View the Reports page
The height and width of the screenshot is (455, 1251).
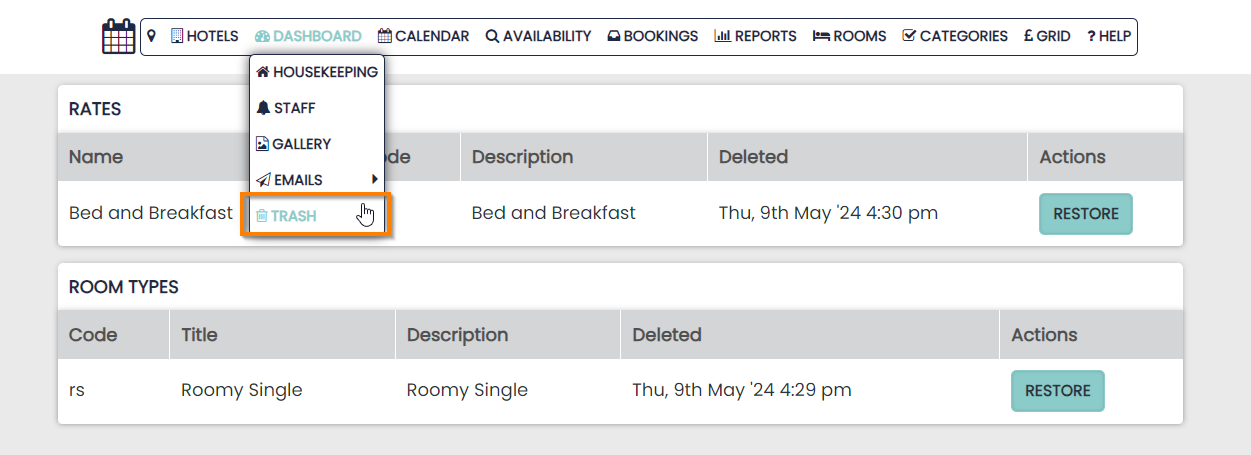755,36
